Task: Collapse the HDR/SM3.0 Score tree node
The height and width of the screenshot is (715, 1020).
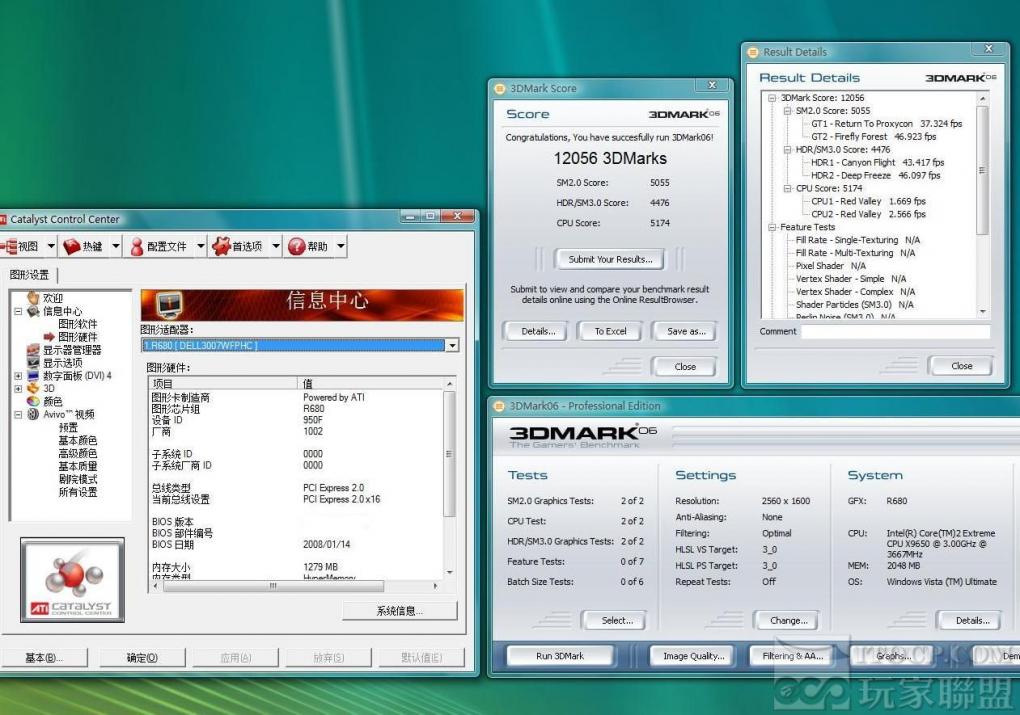Action: tap(787, 150)
